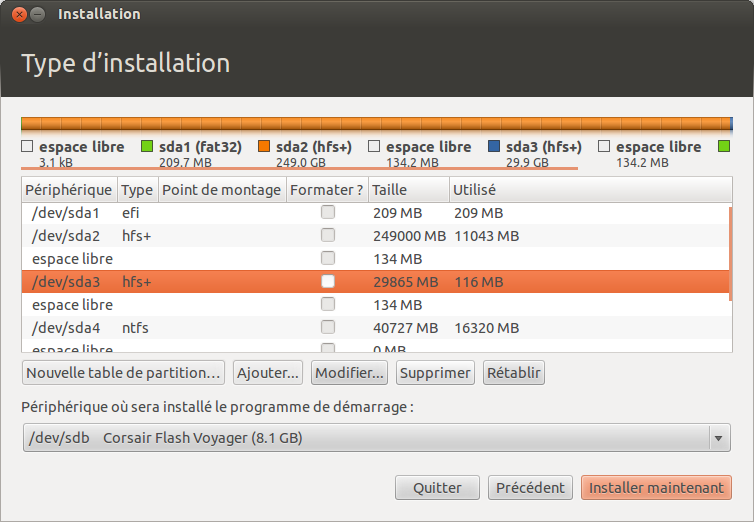This screenshot has height=522, width=754.
Task: Click the Modifier button
Action: tap(349, 373)
